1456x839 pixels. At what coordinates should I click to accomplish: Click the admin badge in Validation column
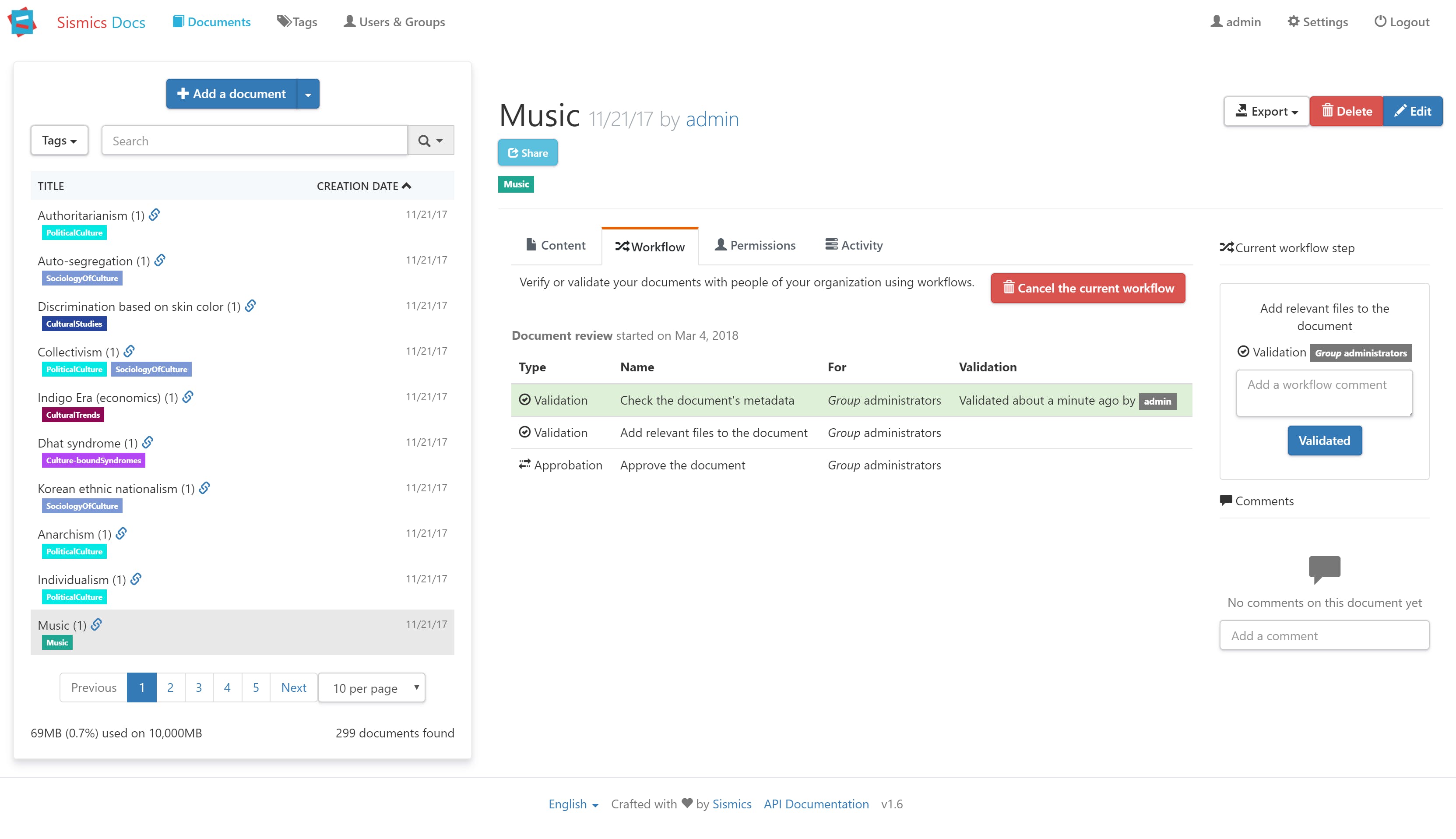(1157, 402)
